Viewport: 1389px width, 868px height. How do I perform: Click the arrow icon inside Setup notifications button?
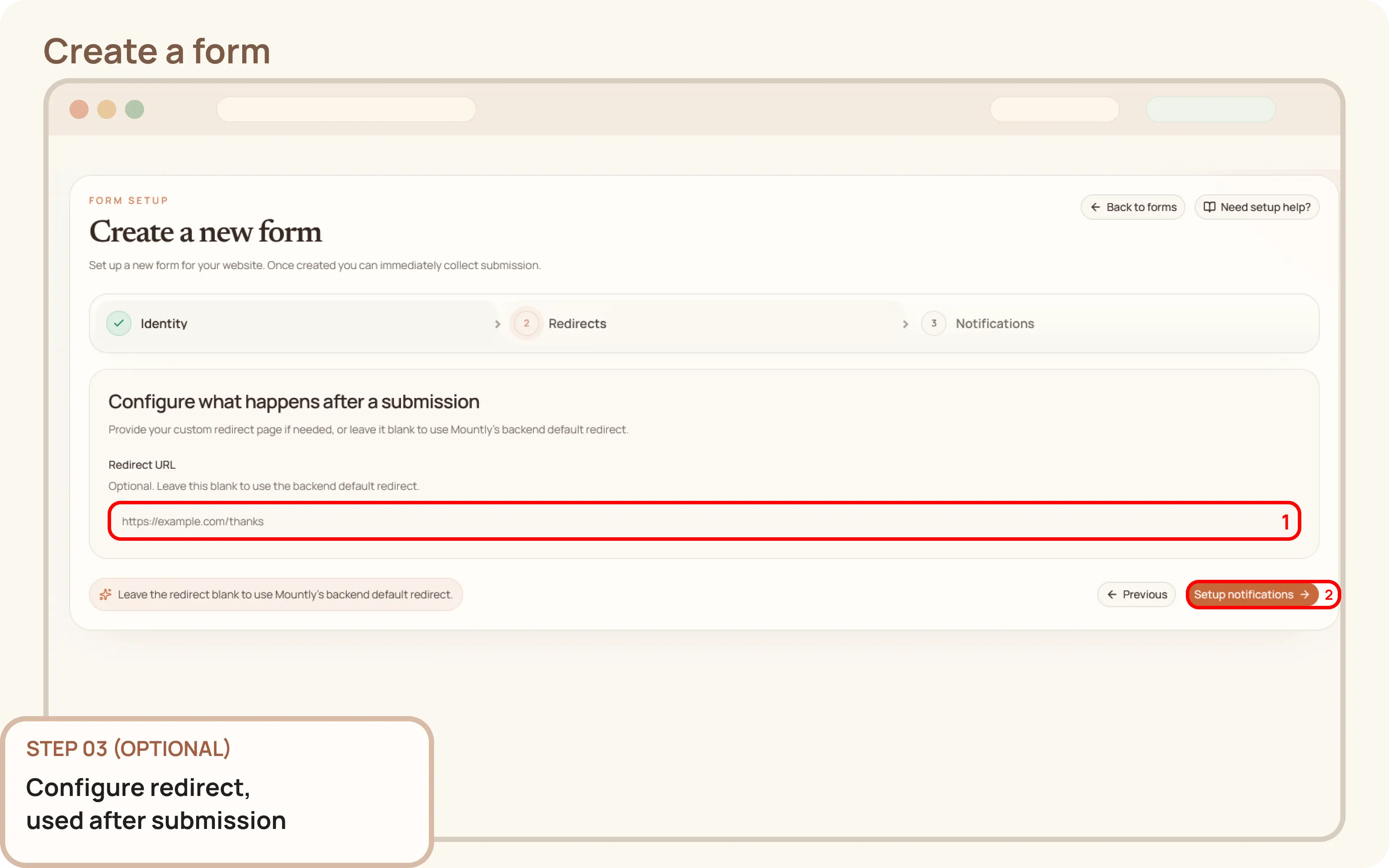coord(1305,594)
